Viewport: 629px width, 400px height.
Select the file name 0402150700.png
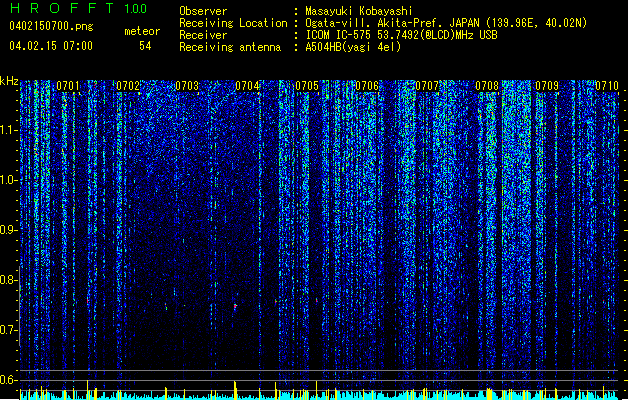pyautogui.click(x=51, y=26)
